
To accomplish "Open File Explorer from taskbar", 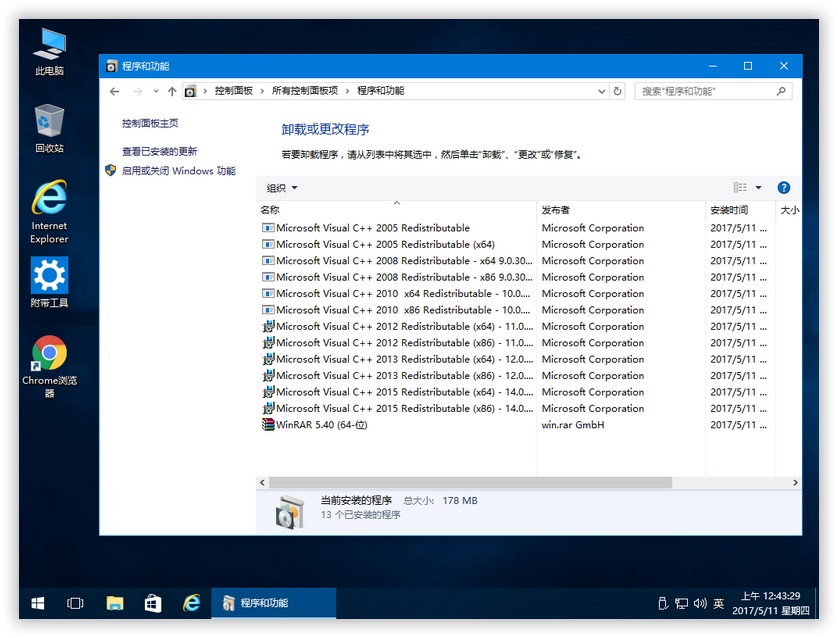I will click(114, 603).
